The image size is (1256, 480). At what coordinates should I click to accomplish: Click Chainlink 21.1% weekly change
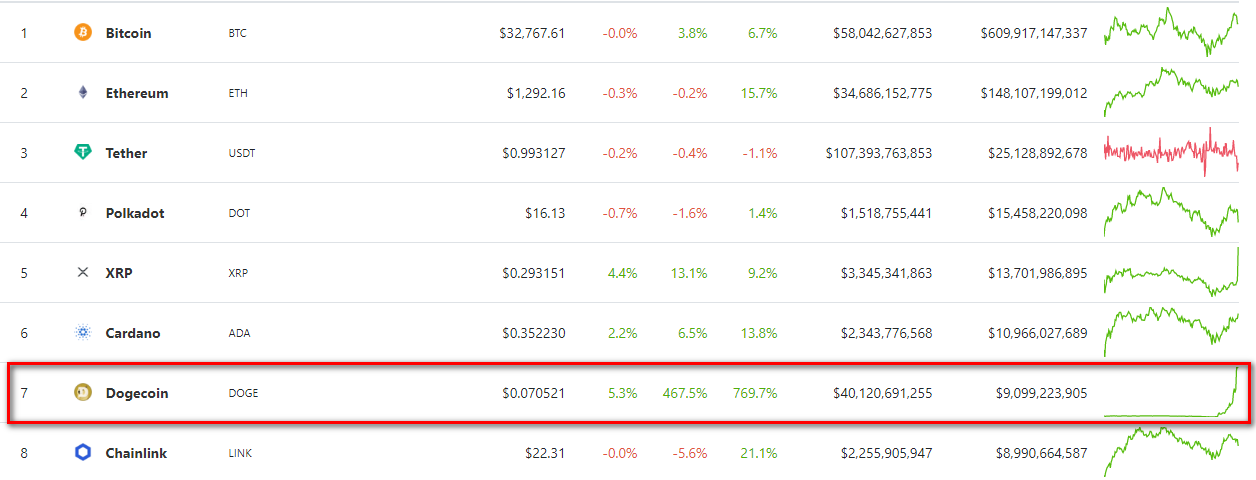click(759, 453)
